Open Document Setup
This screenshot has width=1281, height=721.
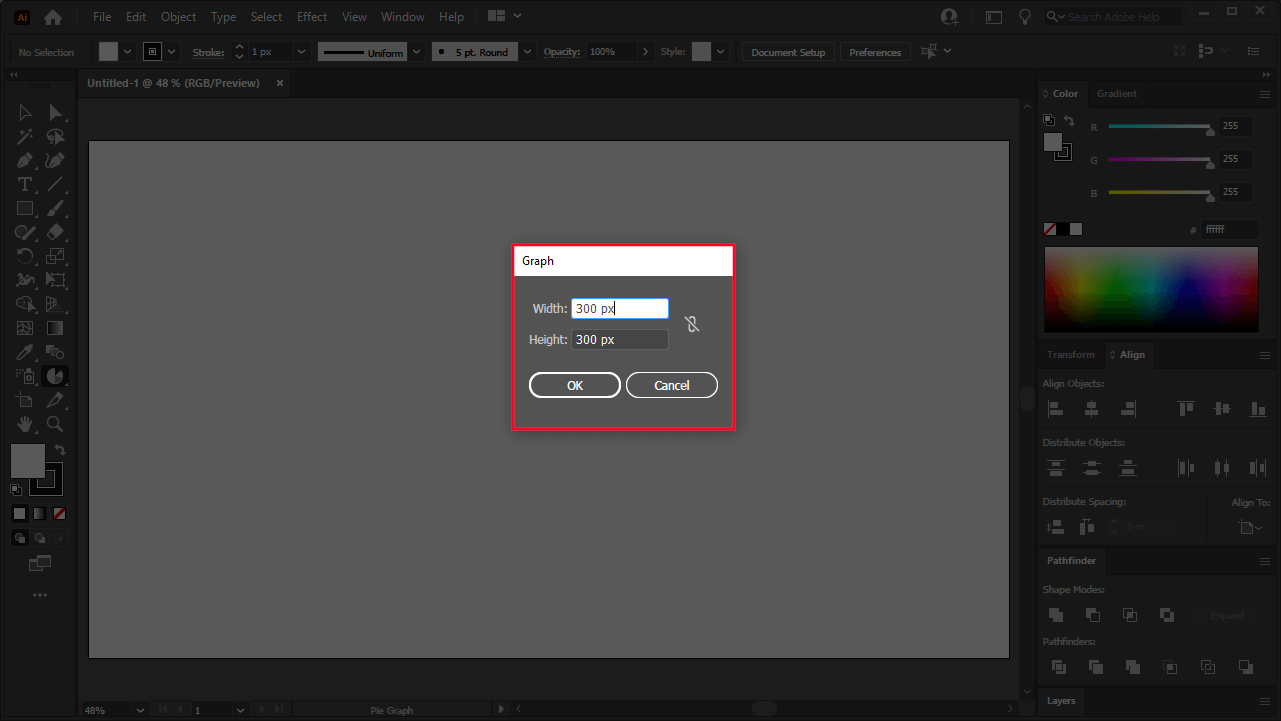pos(787,51)
